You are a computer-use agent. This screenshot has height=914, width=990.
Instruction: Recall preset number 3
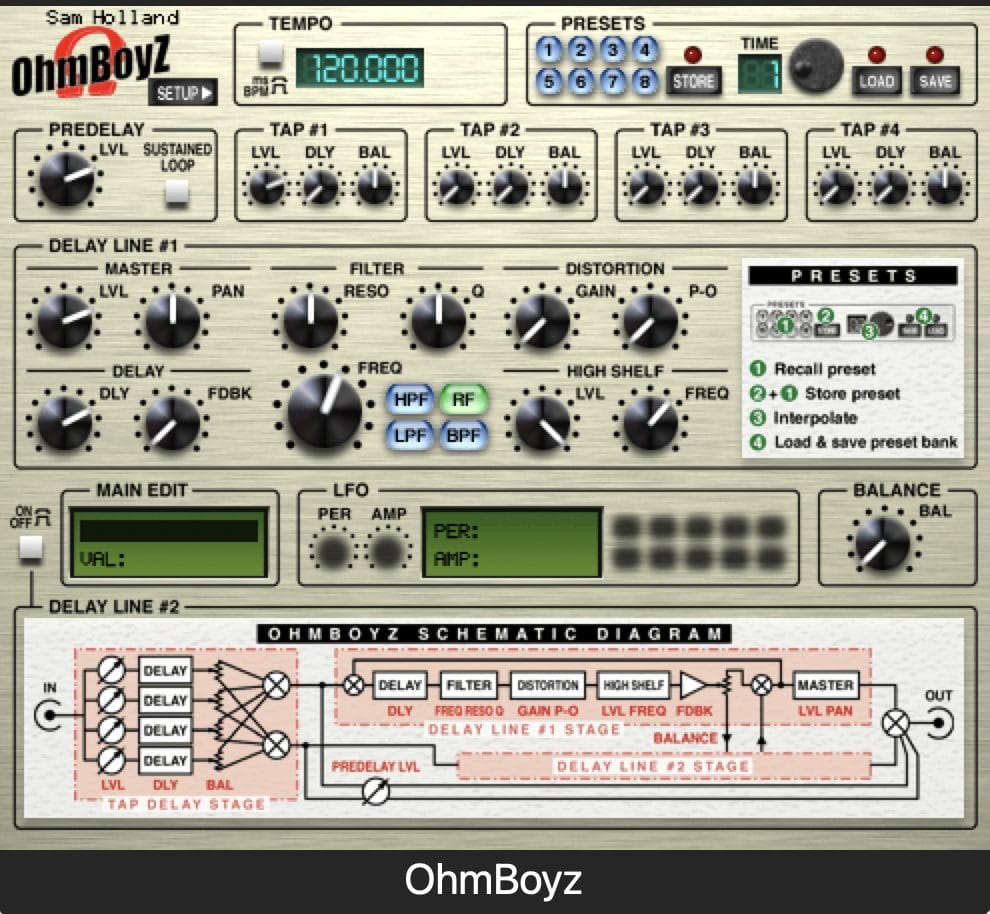612,50
